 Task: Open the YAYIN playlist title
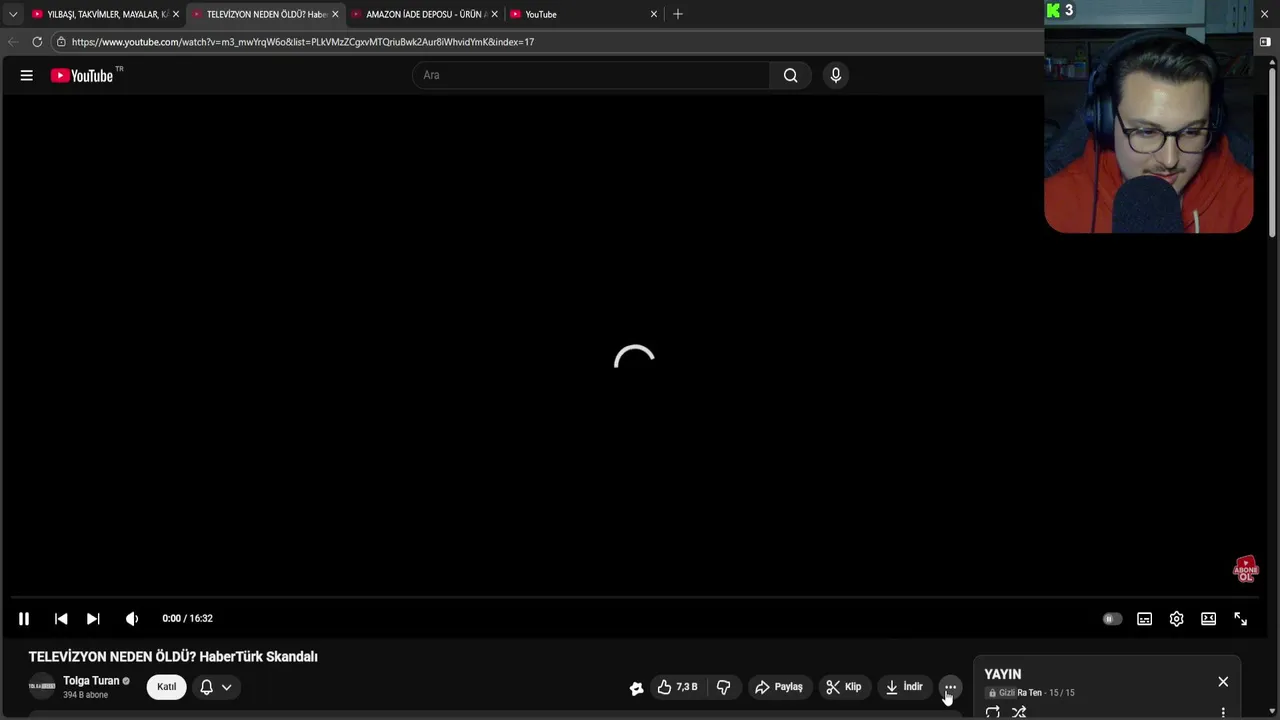(x=1003, y=675)
